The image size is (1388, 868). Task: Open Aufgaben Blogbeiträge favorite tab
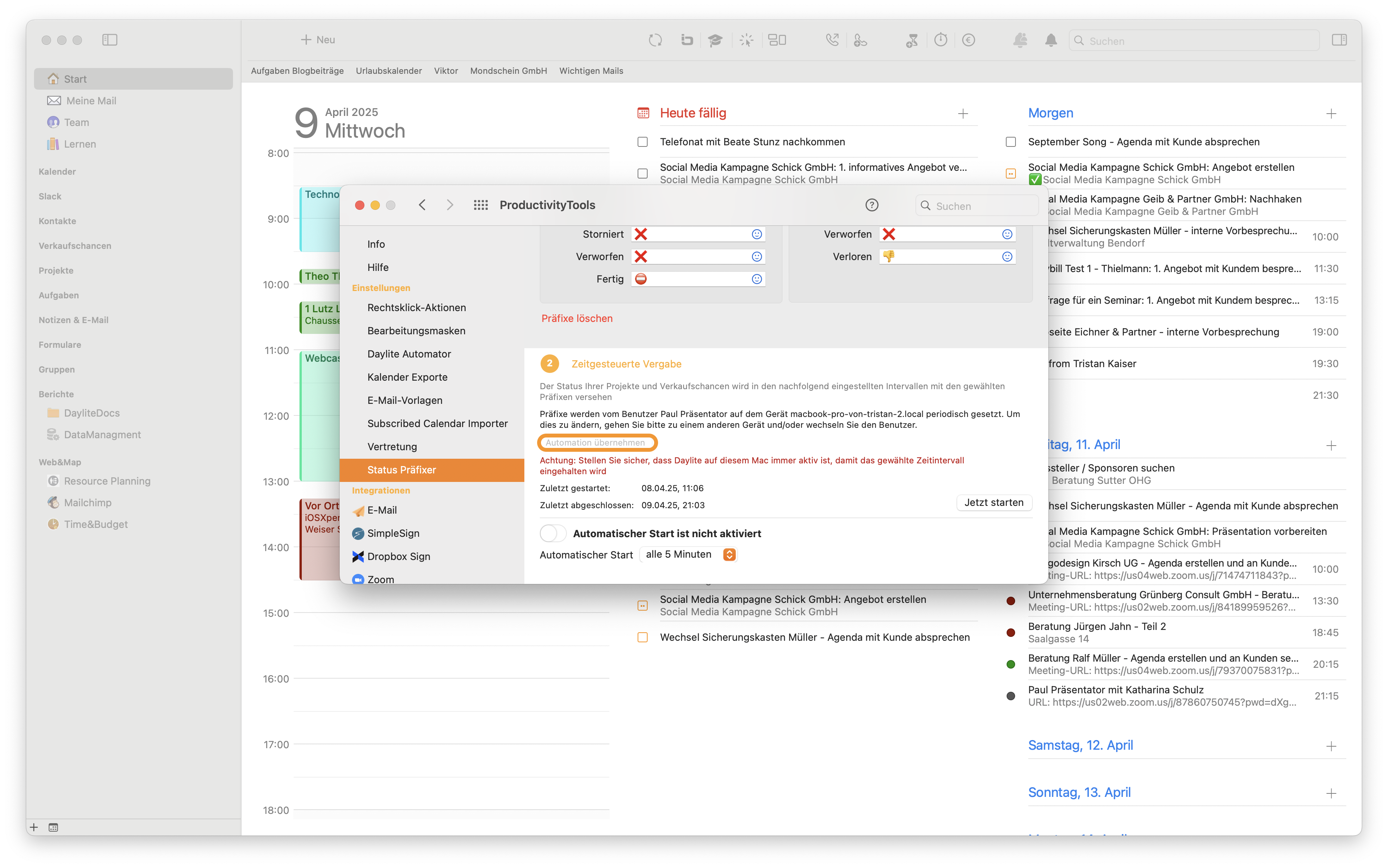[298, 71]
